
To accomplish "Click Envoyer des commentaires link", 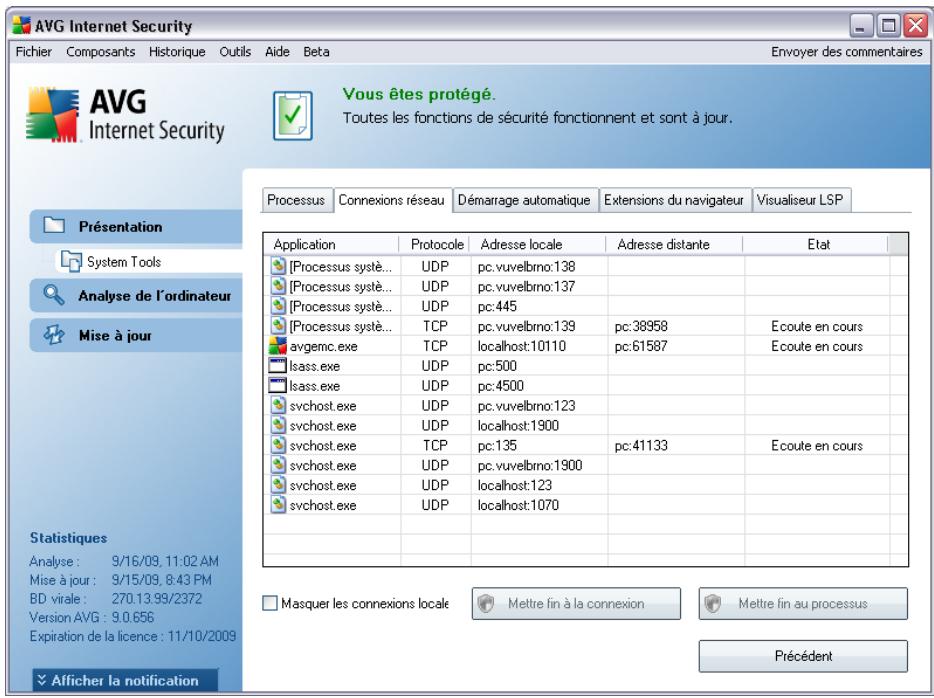I will click(x=846, y=52).
